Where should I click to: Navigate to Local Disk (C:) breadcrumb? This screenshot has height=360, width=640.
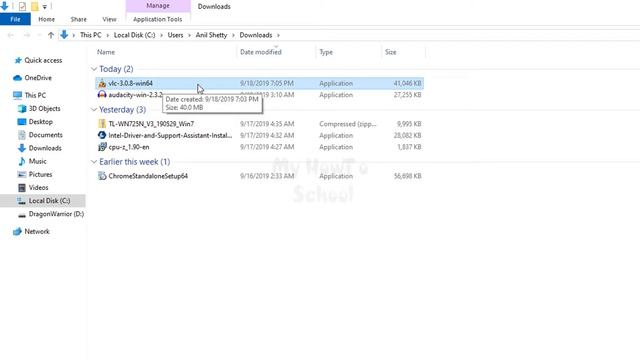pos(134,35)
